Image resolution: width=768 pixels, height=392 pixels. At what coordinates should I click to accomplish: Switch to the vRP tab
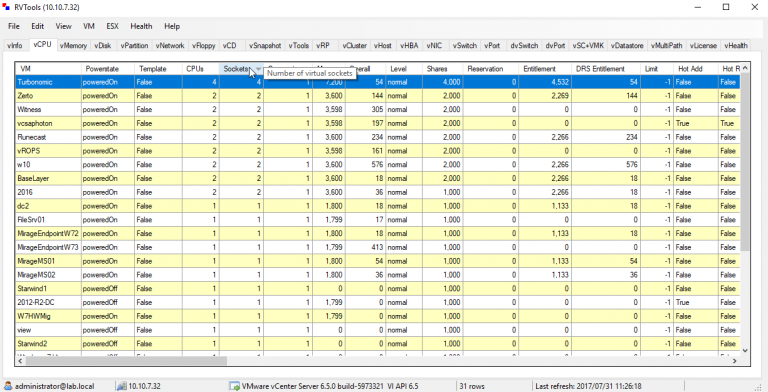point(323,46)
